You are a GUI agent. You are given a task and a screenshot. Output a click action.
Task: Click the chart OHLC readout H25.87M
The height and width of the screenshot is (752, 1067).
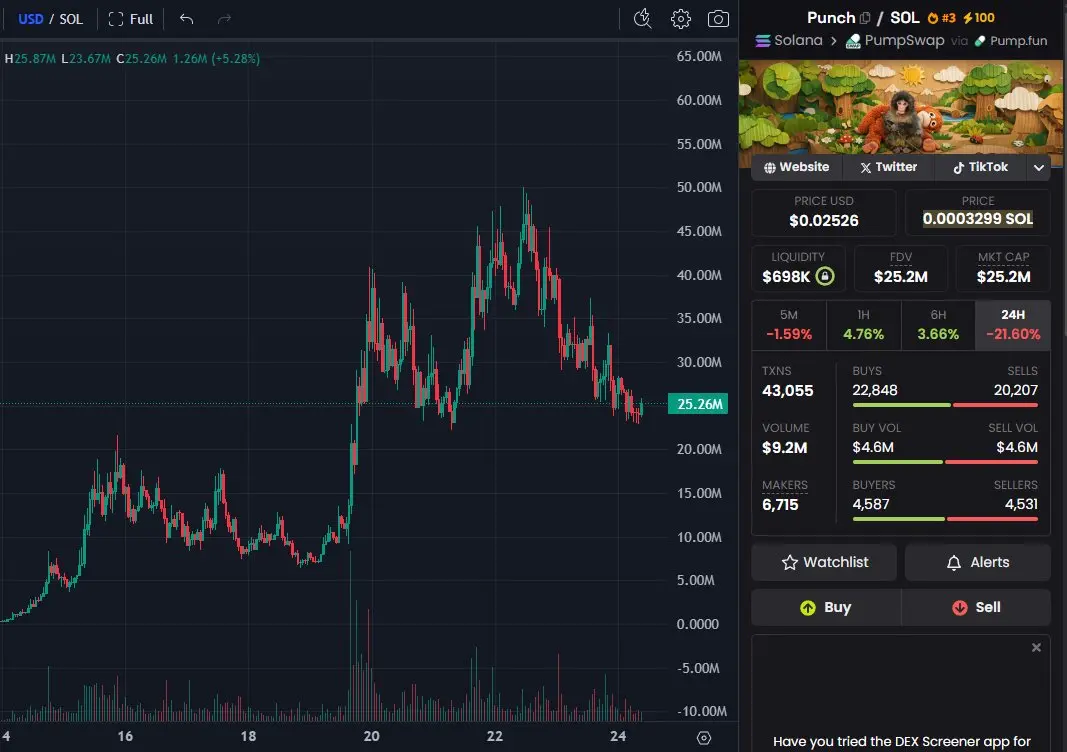pos(30,59)
